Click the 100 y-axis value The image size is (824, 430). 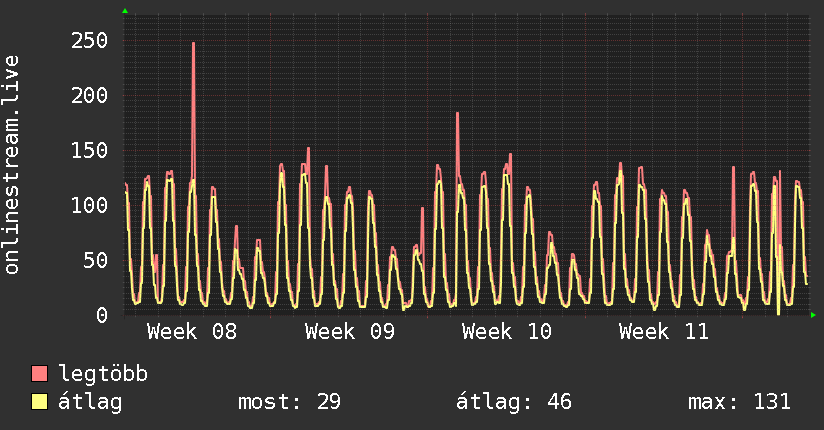pos(89,205)
